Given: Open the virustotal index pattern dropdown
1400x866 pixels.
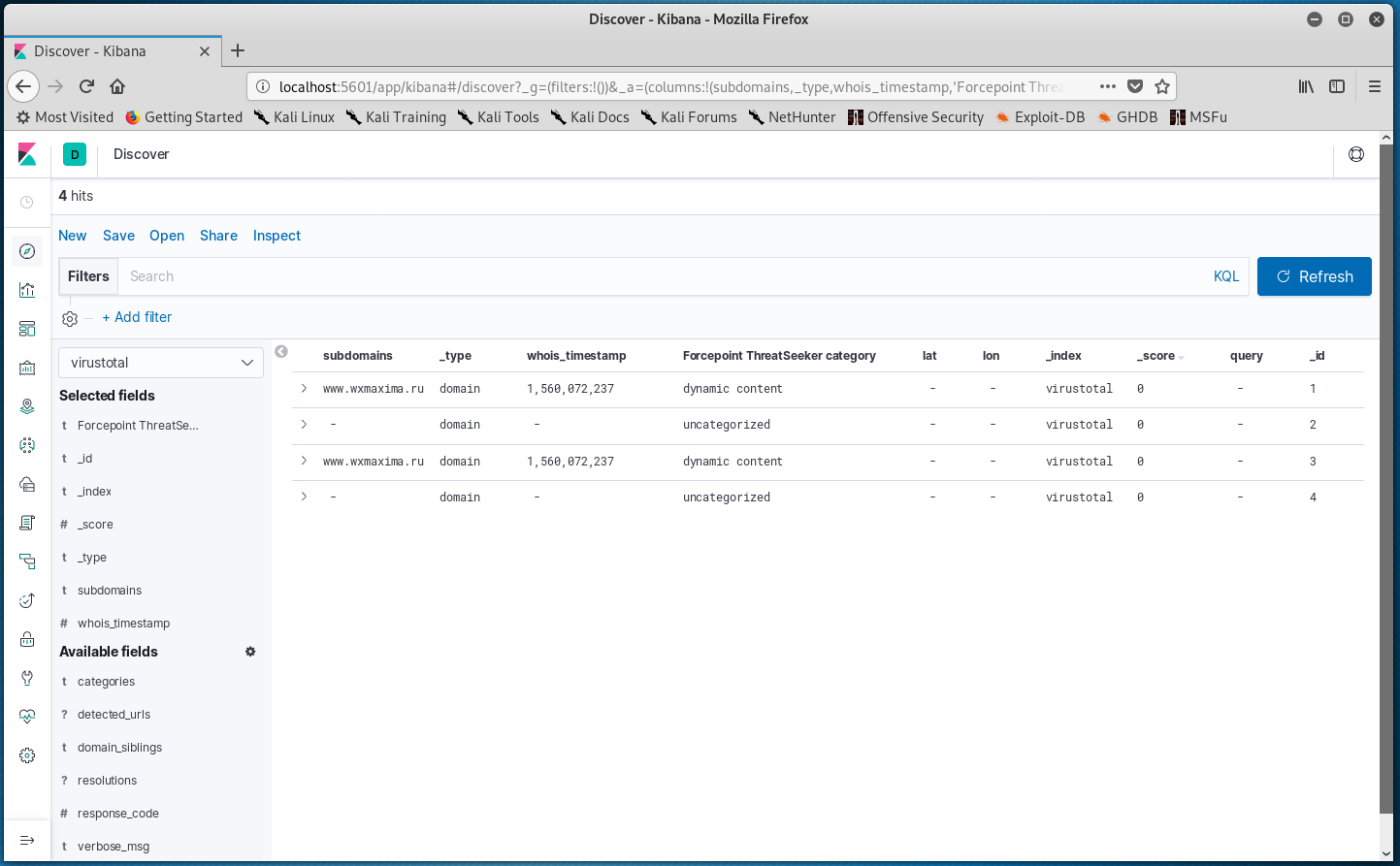Looking at the screenshot, I should (161, 363).
